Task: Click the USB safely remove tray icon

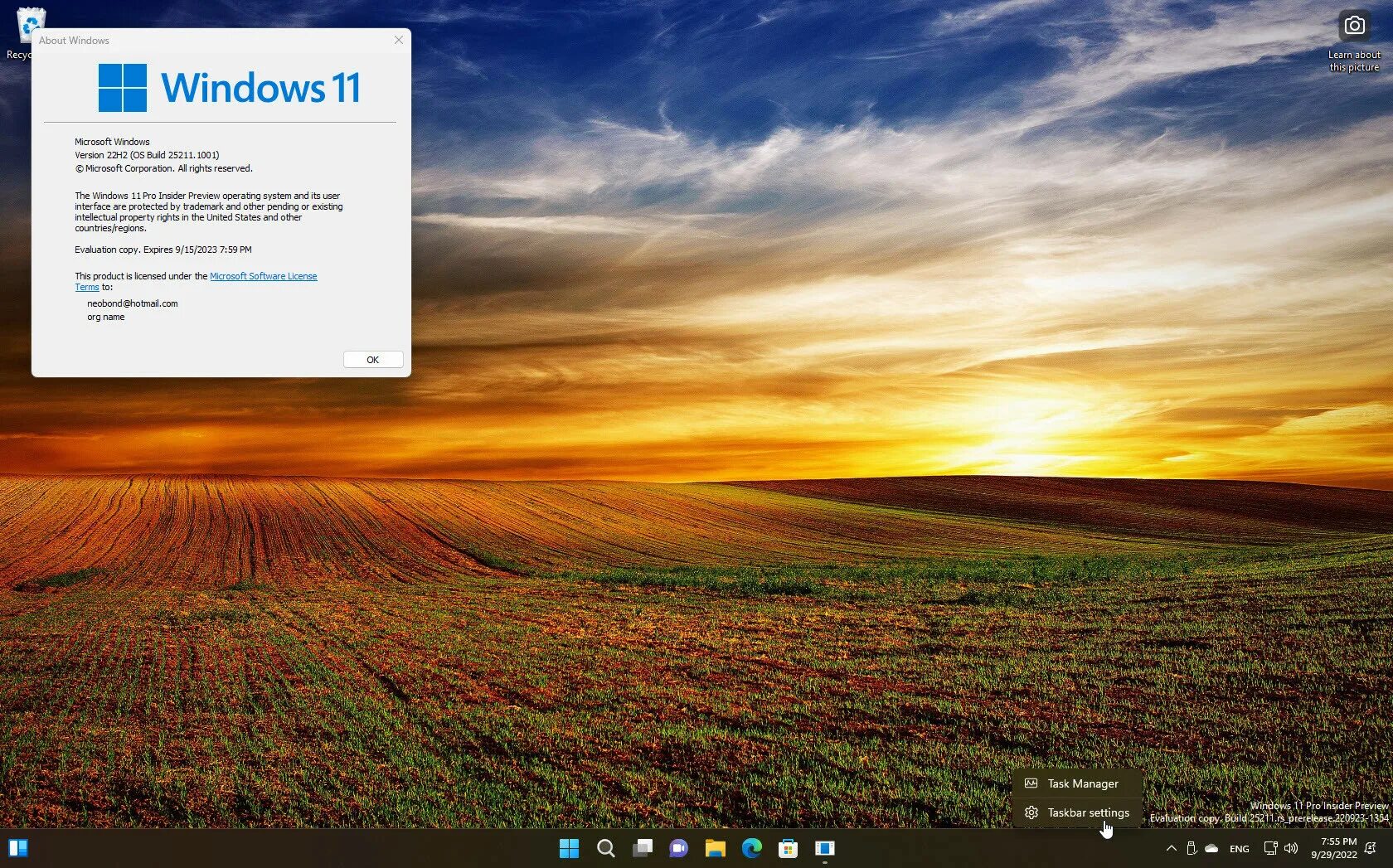Action: [x=1192, y=848]
